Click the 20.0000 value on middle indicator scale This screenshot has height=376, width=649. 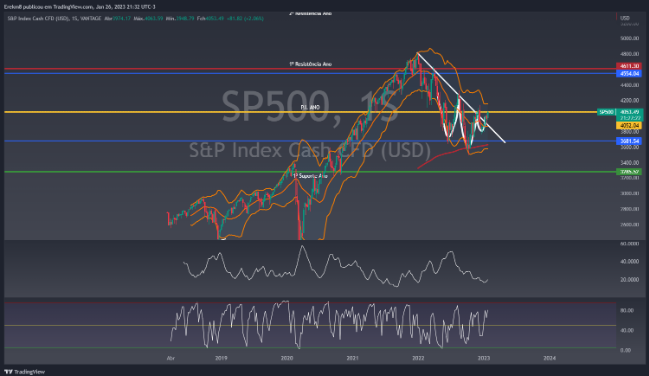(x=630, y=280)
